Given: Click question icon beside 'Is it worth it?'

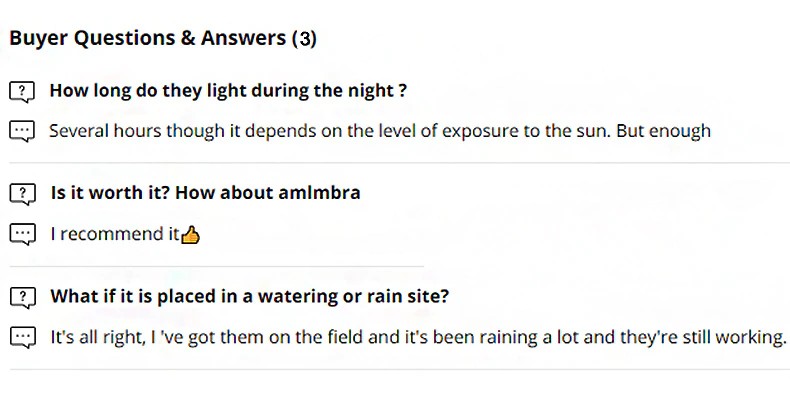Looking at the screenshot, I should pyautogui.click(x=22, y=194).
